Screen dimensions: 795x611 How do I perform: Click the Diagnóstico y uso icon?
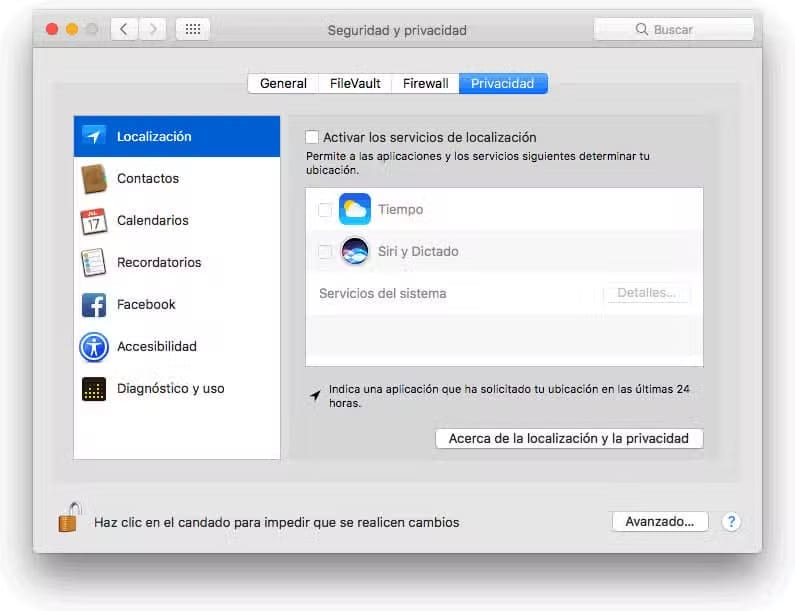pyautogui.click(x=94, y=389)
